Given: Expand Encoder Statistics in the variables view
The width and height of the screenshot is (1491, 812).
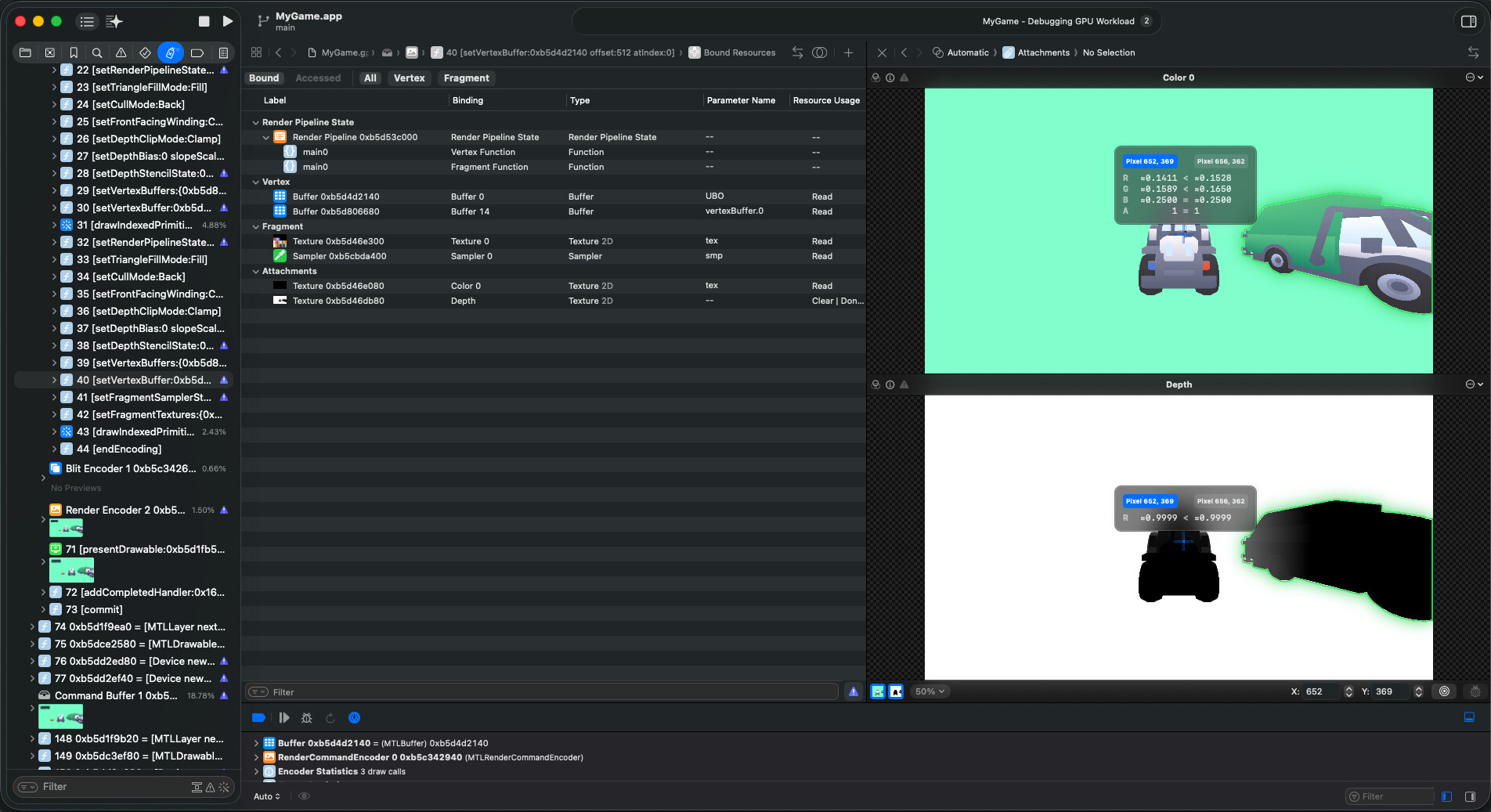Looking at the screenshot, I should coord(256,771).
